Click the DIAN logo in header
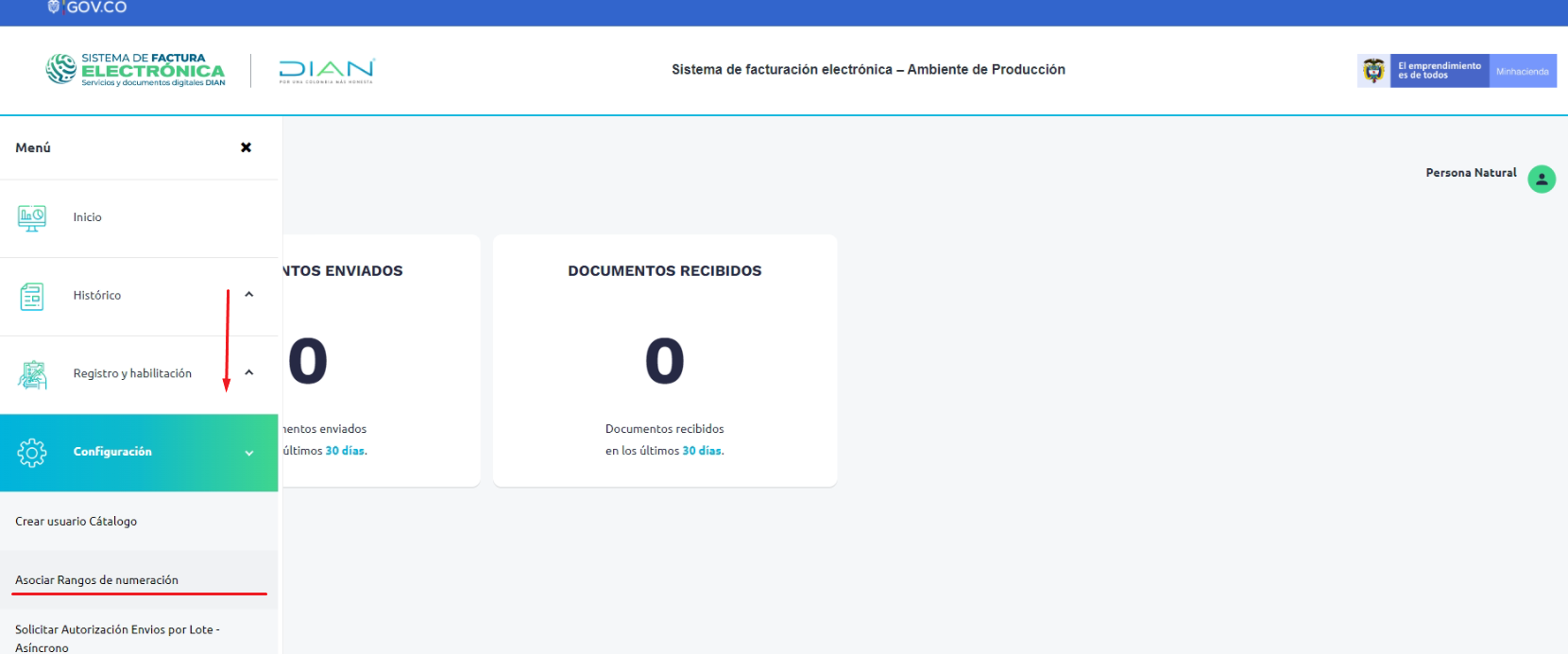This screenshot has height=654, width=1568. pos(327,70)
